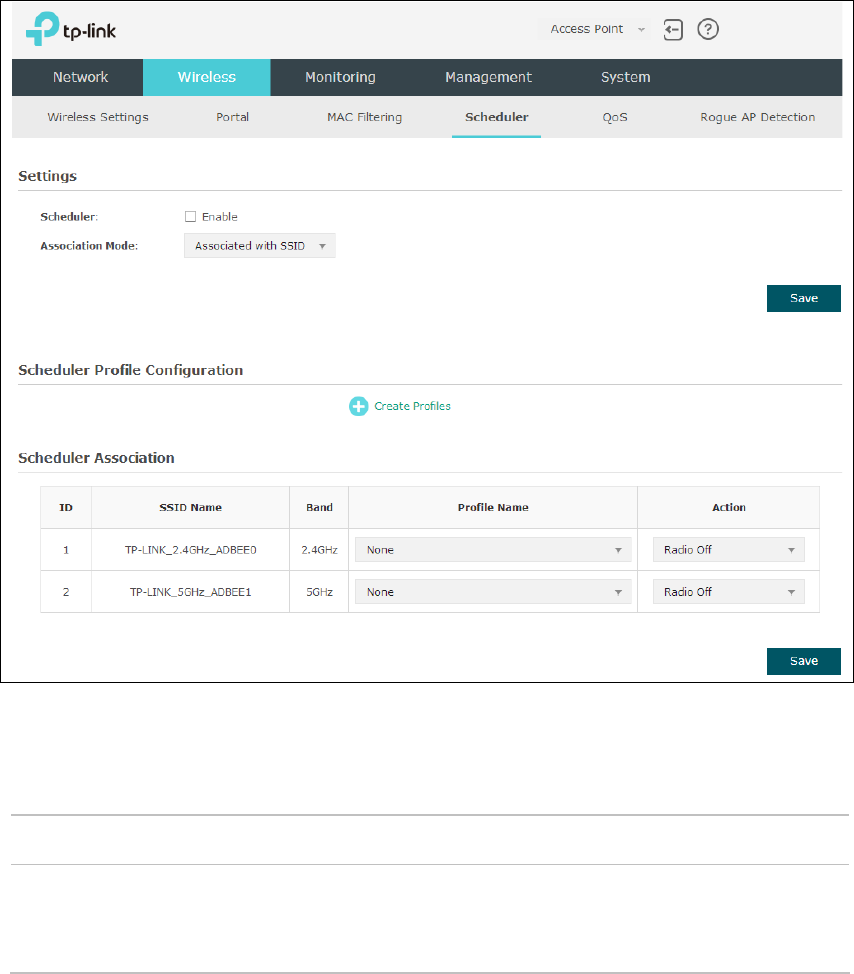
Task: Select the Scheduler sub-tab
Action: 496,117
